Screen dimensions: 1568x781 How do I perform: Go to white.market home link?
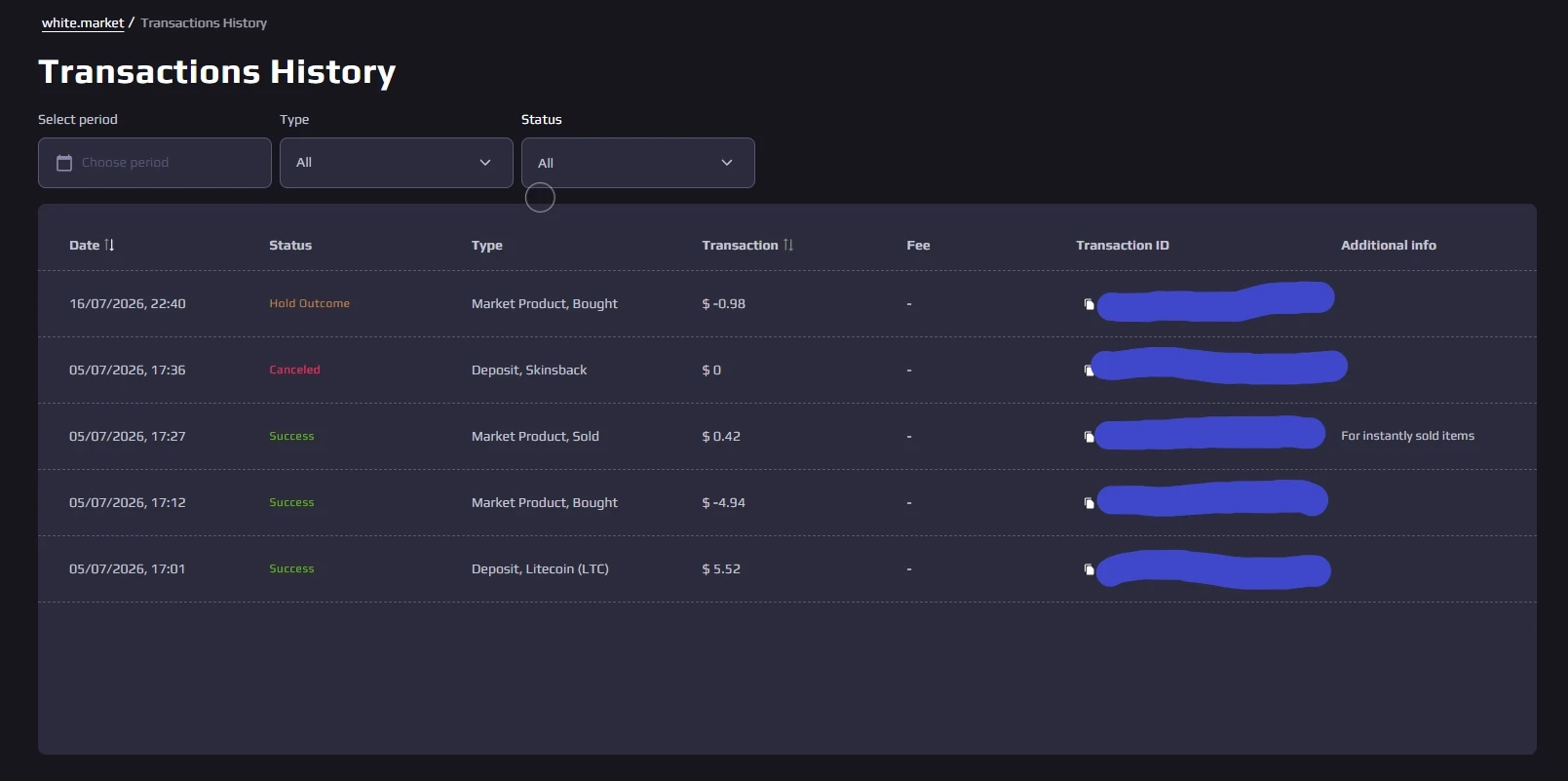(x=83, y=22)
